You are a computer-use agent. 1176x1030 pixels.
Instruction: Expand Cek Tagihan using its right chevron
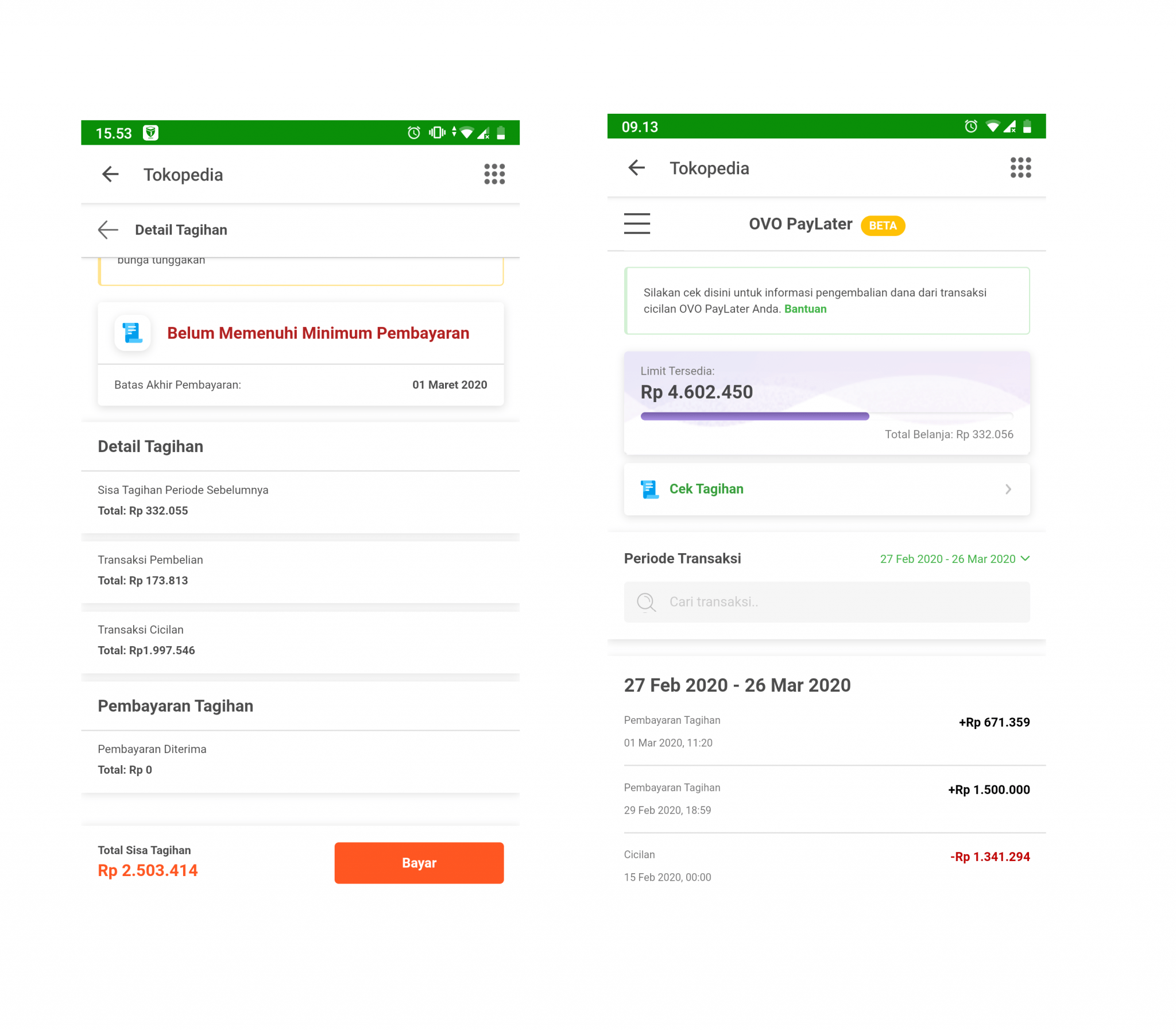click(1007, 488)
